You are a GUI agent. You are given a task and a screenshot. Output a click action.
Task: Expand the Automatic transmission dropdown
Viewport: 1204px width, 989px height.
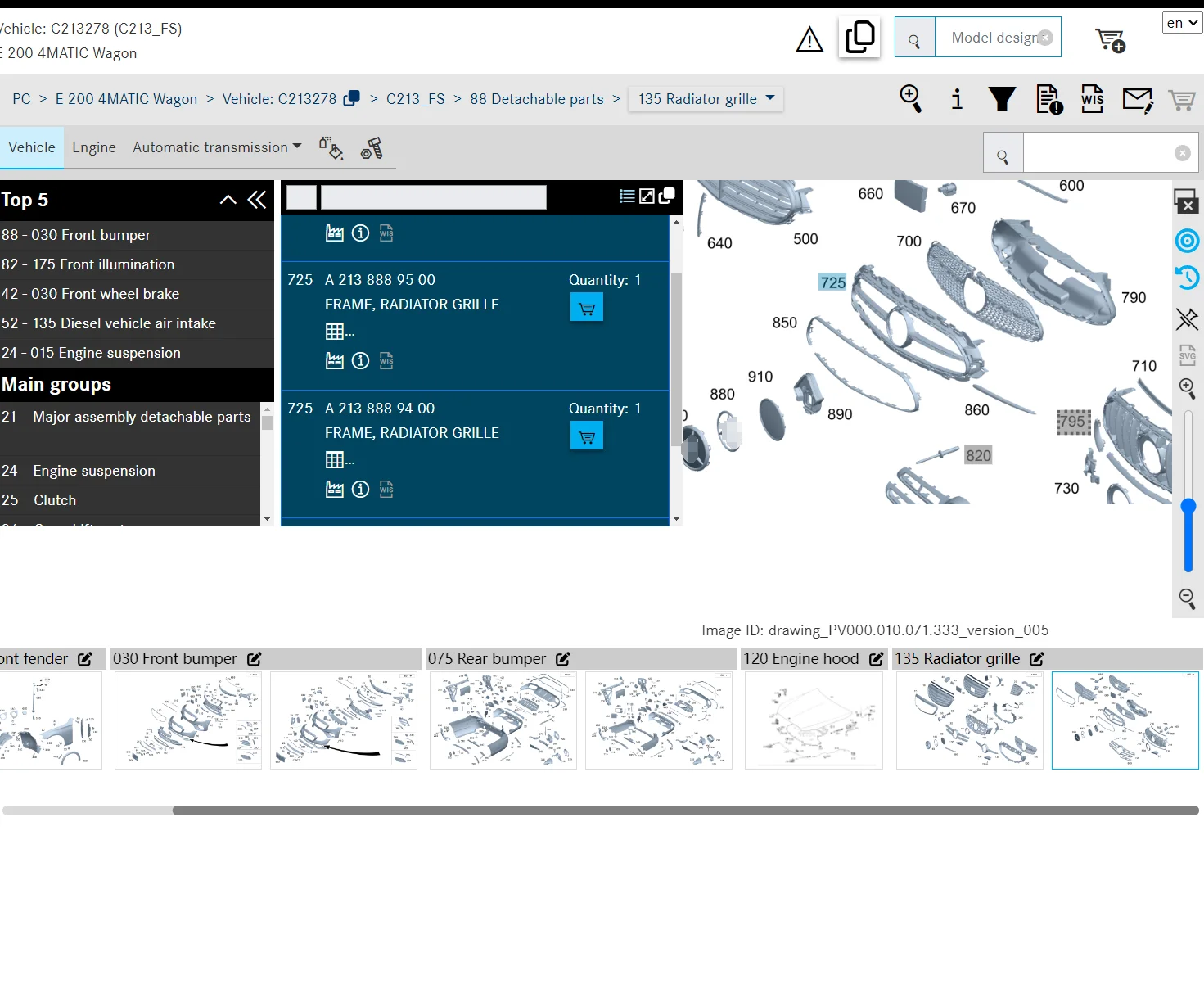[217, 147]
